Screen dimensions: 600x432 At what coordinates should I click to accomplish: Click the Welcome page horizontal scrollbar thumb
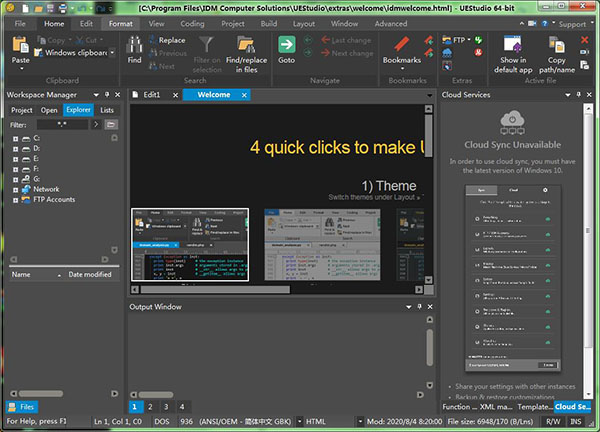pos(215,290)
